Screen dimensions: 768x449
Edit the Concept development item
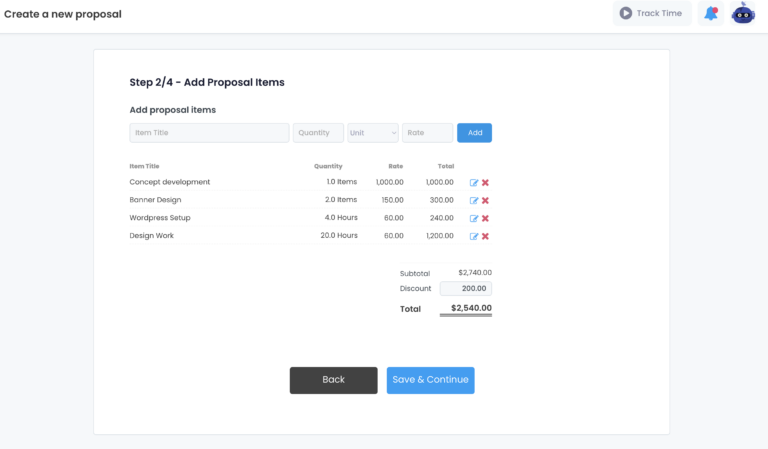click(474, 183)
